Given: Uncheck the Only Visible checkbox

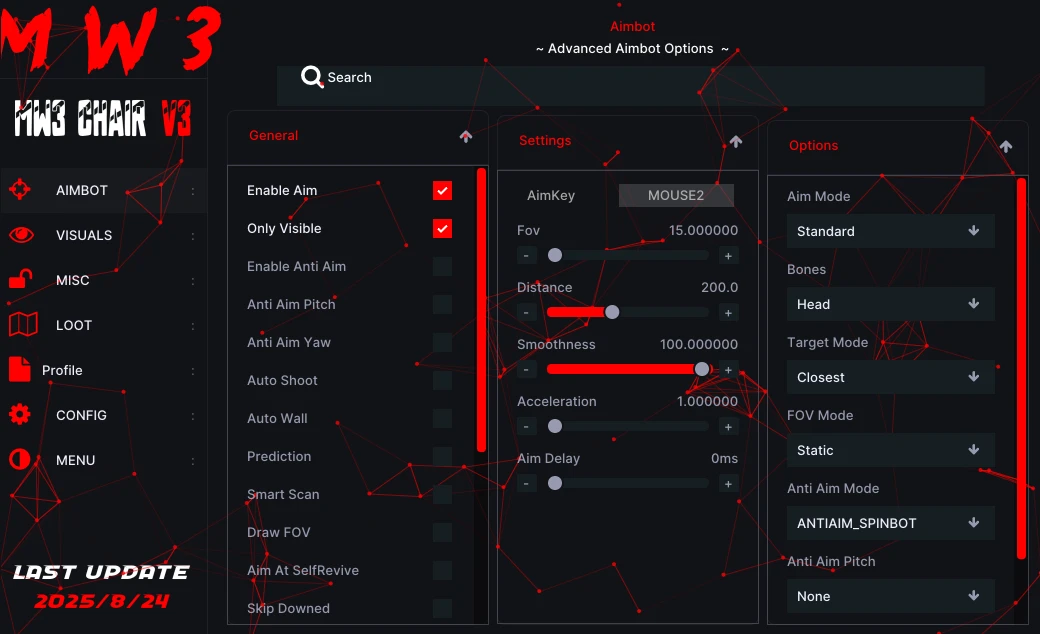Looking at the screenshot, I should tap(442, 229).
